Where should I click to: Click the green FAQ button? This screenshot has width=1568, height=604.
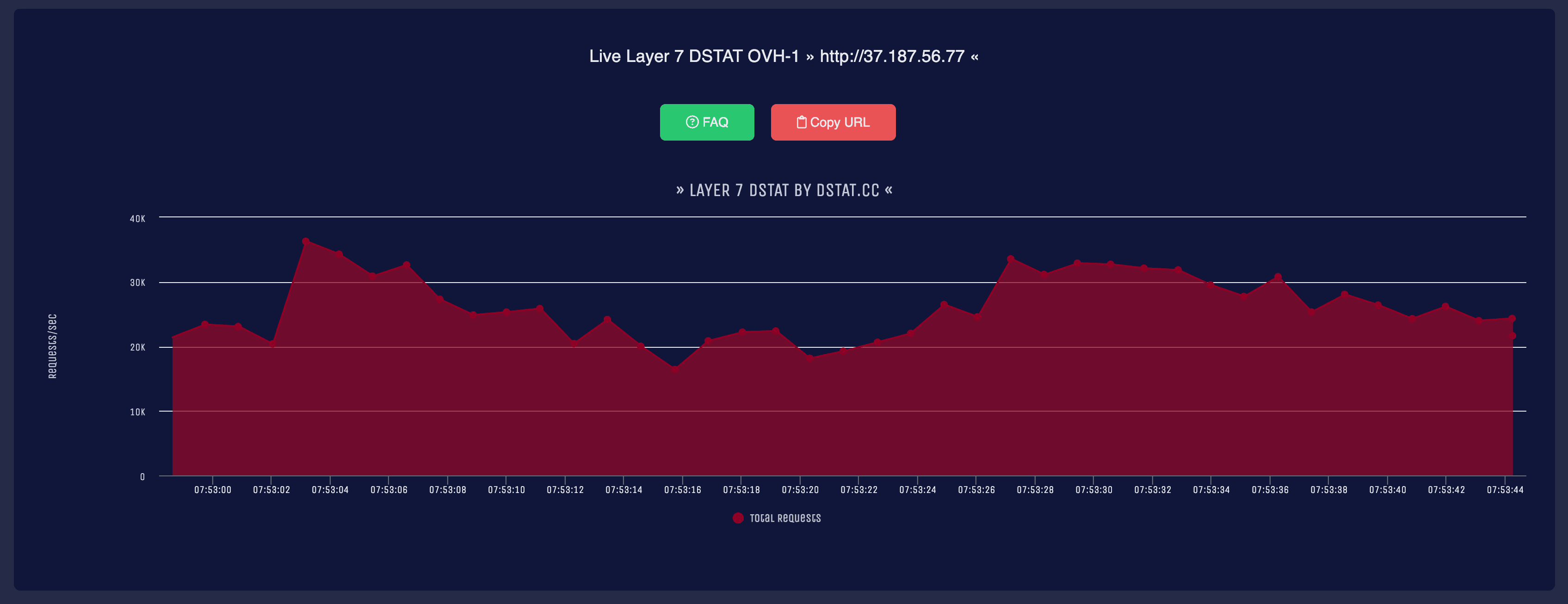tap(707, 123)
